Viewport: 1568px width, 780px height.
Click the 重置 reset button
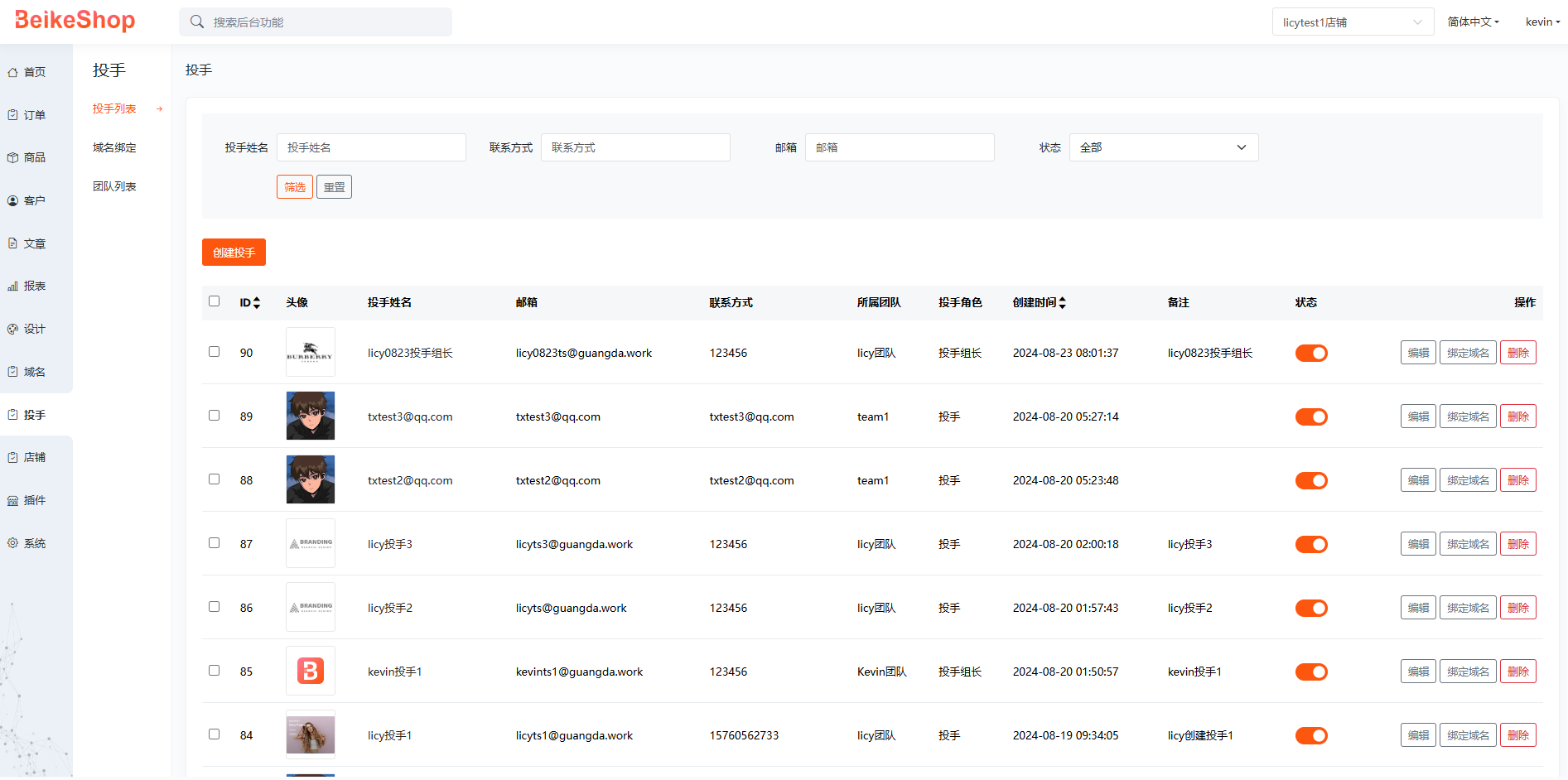(334, 187)
